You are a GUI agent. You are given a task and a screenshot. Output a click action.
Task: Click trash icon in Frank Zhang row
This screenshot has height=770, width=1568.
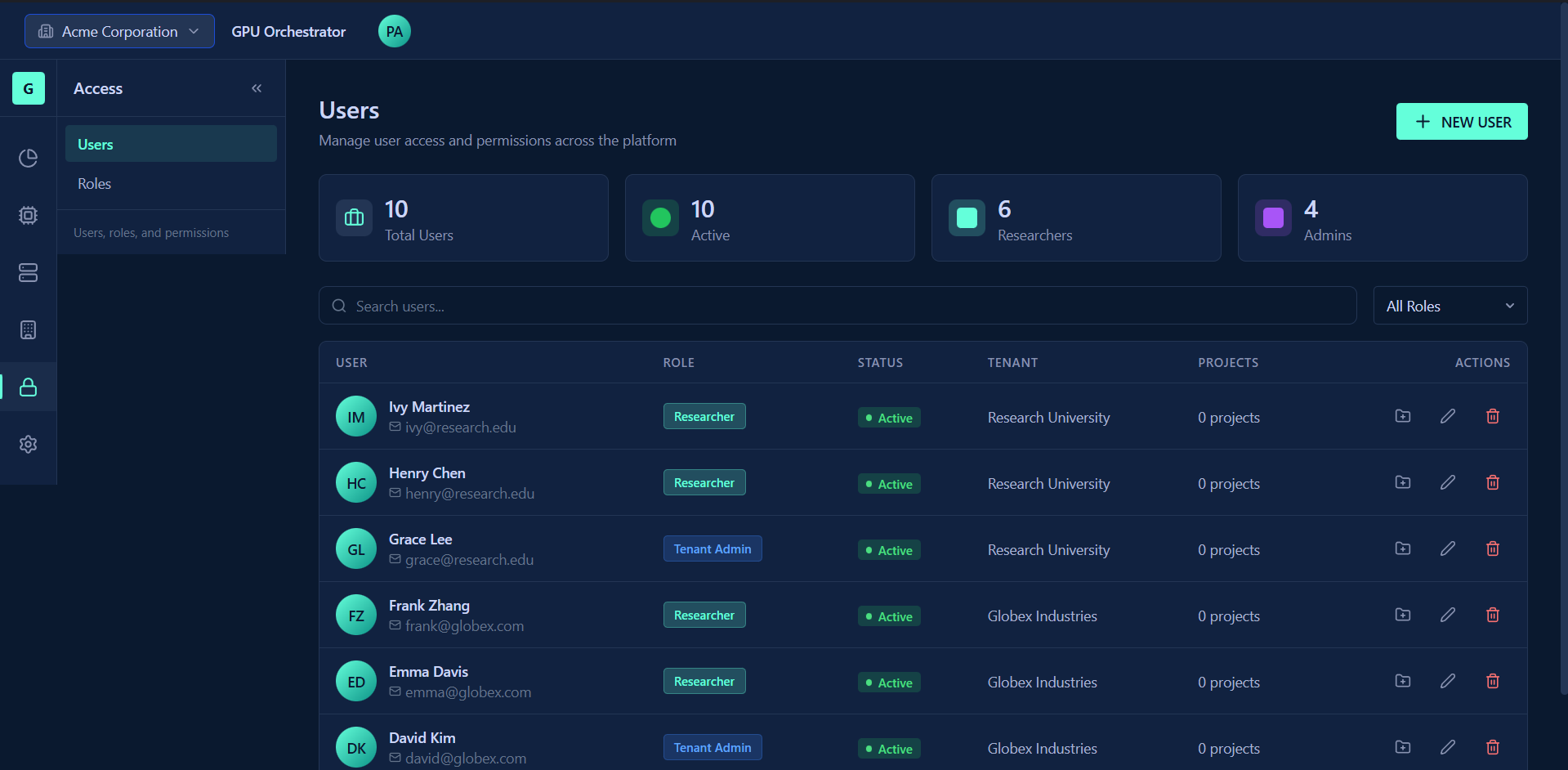pyautogui.click(x=1492, y=616)
